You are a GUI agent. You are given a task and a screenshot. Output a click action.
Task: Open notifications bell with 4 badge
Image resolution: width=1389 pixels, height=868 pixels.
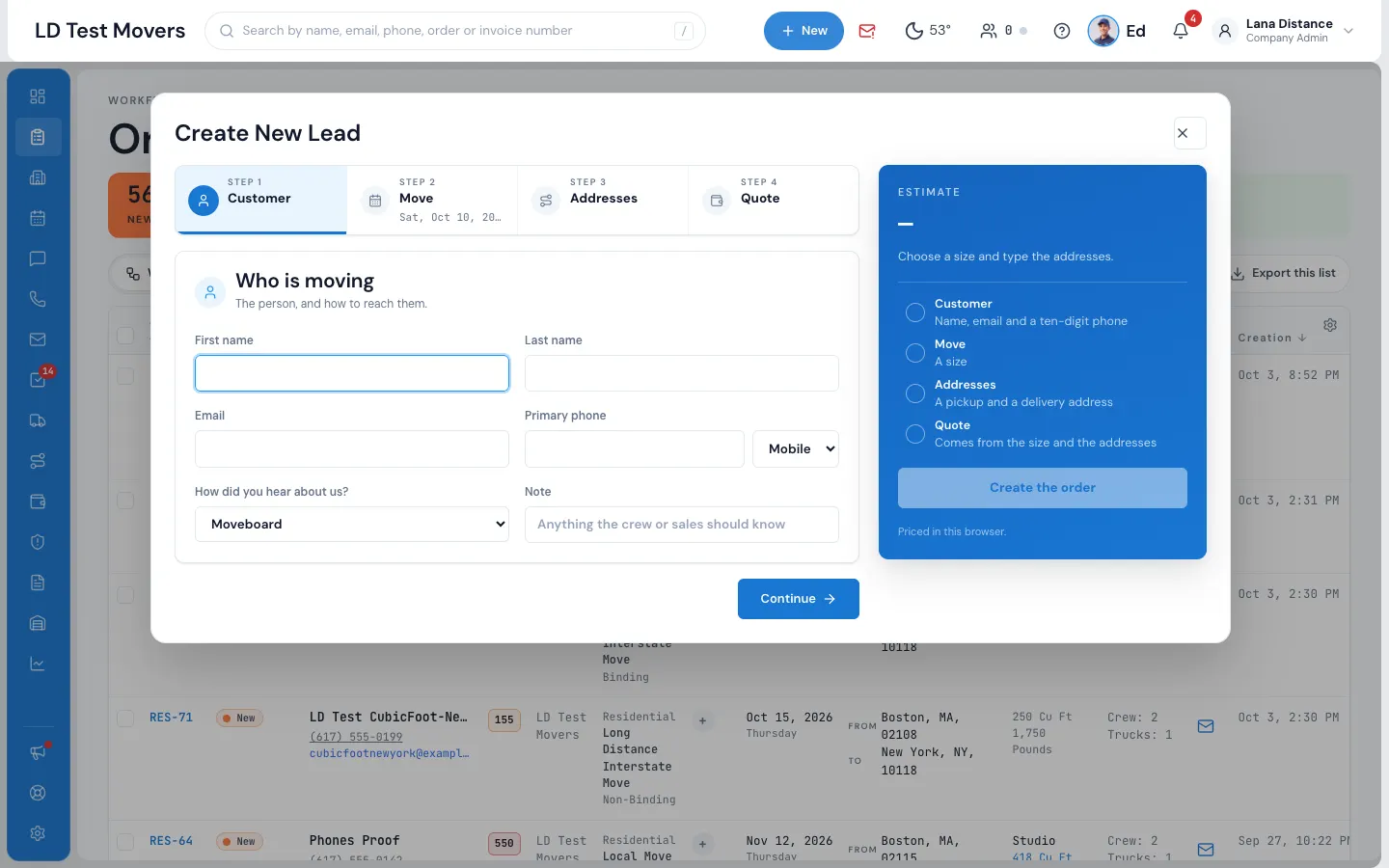[1181, 31]
